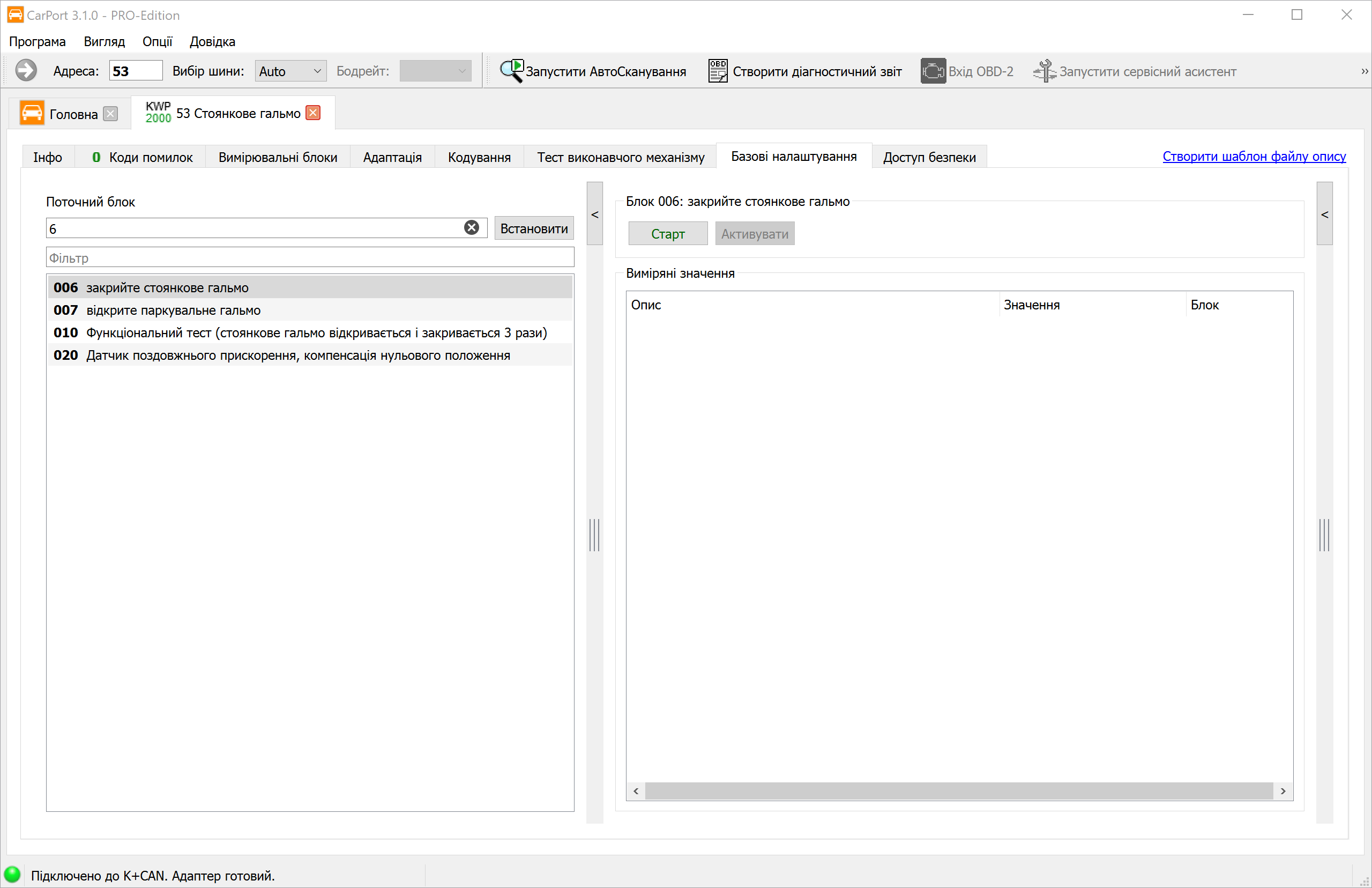Screen dimensions: 1372x888
Task: Expand the toolbar overflow chevron
Action: point(1364,71)
